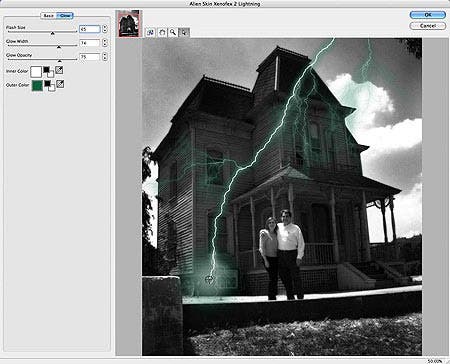Click the Flash Size slider handle
Screen dimensions: 450x364
(x=52, y=33)
